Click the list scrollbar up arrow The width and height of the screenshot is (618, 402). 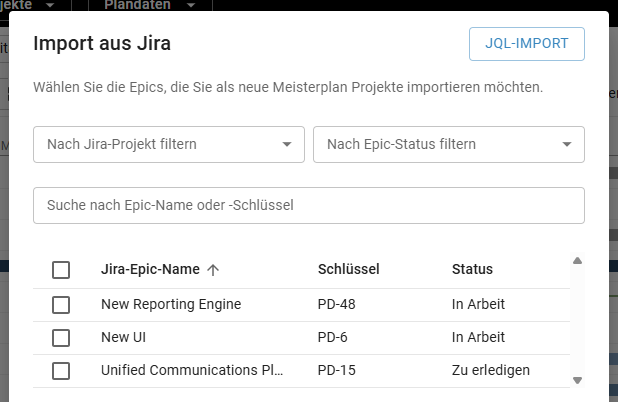point(577,261)
